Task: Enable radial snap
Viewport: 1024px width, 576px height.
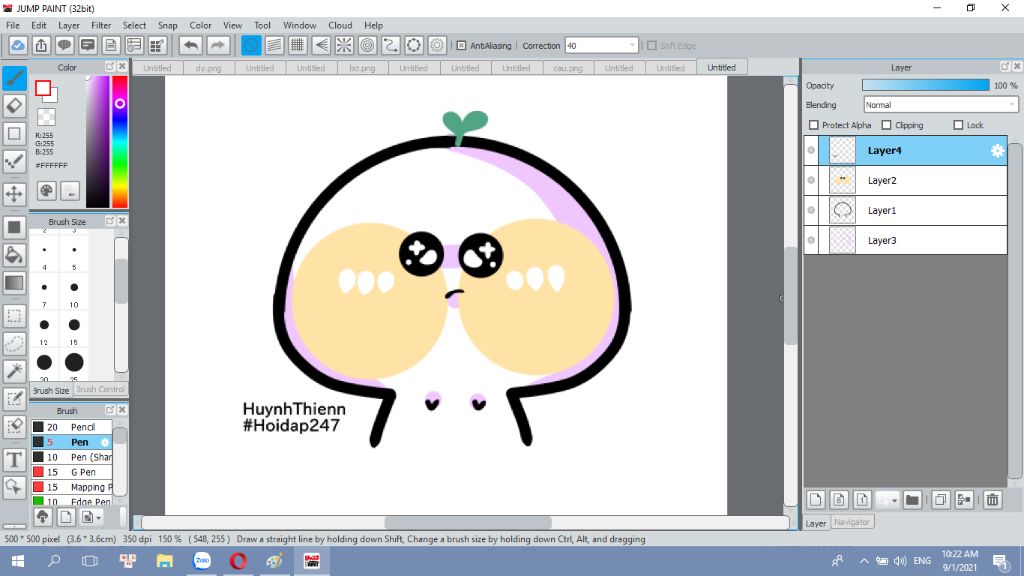Action: click(x=344, y=45)
